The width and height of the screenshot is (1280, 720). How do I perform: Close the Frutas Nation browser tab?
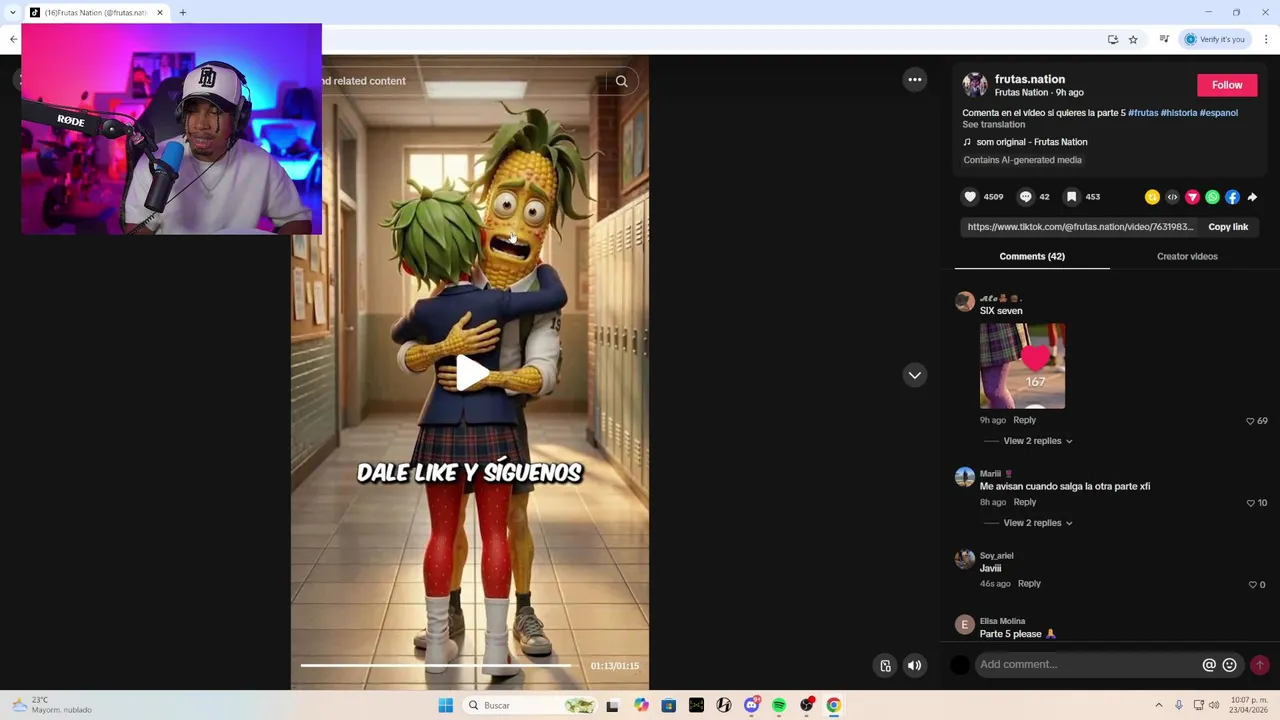click(x=159, y=12)
